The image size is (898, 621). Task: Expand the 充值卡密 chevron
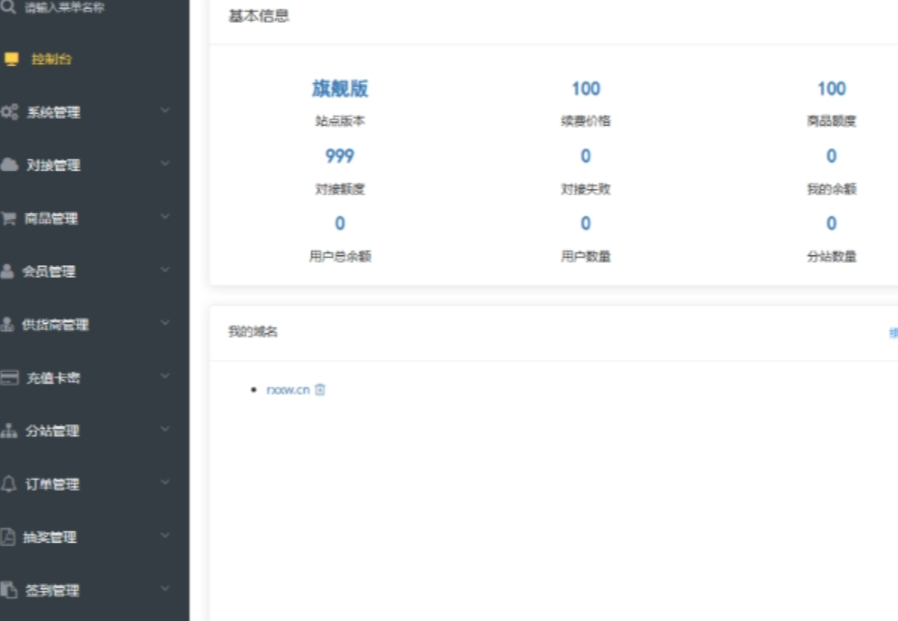[x=165, y=376]
